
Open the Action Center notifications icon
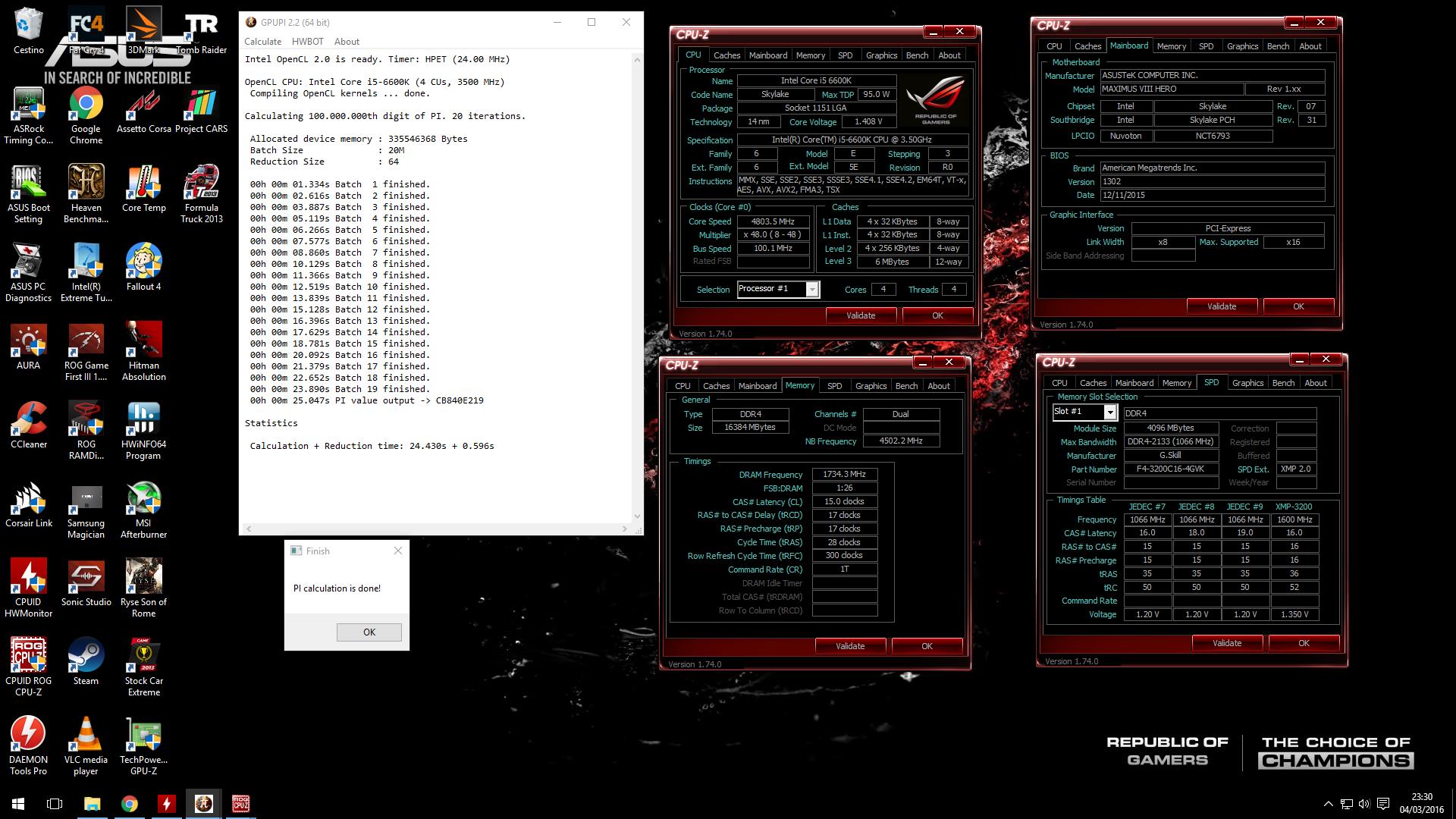[x=1383, y=804]
